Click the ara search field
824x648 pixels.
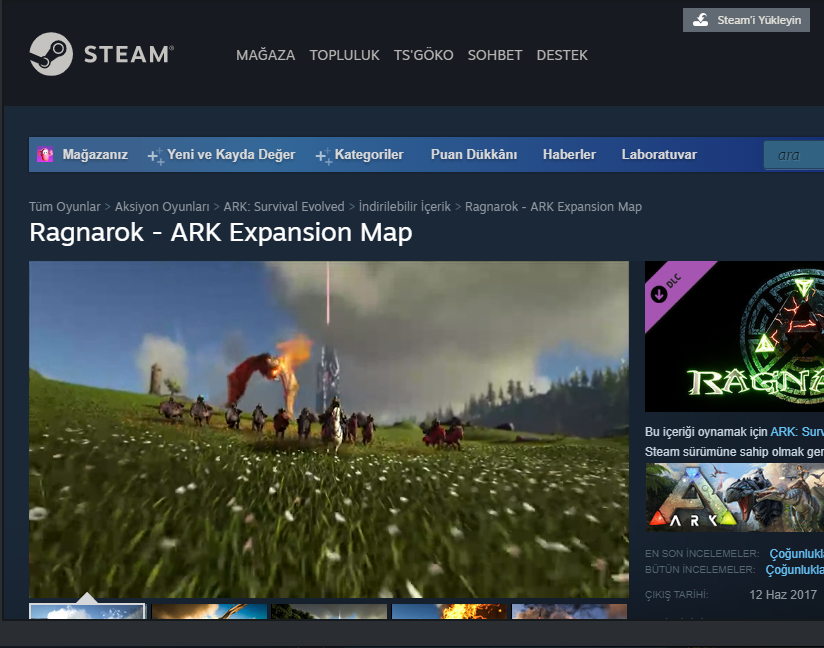coord(794,155)
